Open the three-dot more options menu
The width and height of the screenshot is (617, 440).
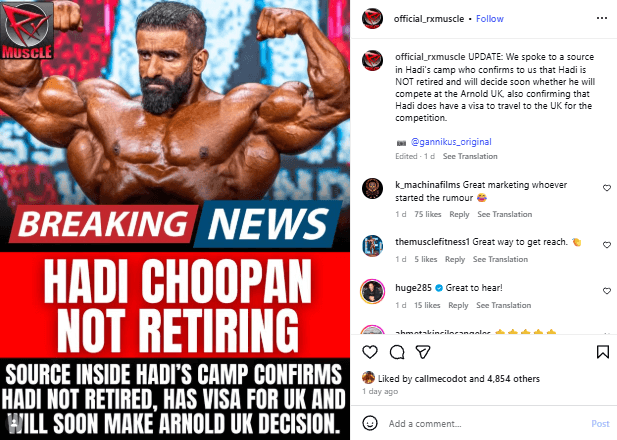pos(602,18)
